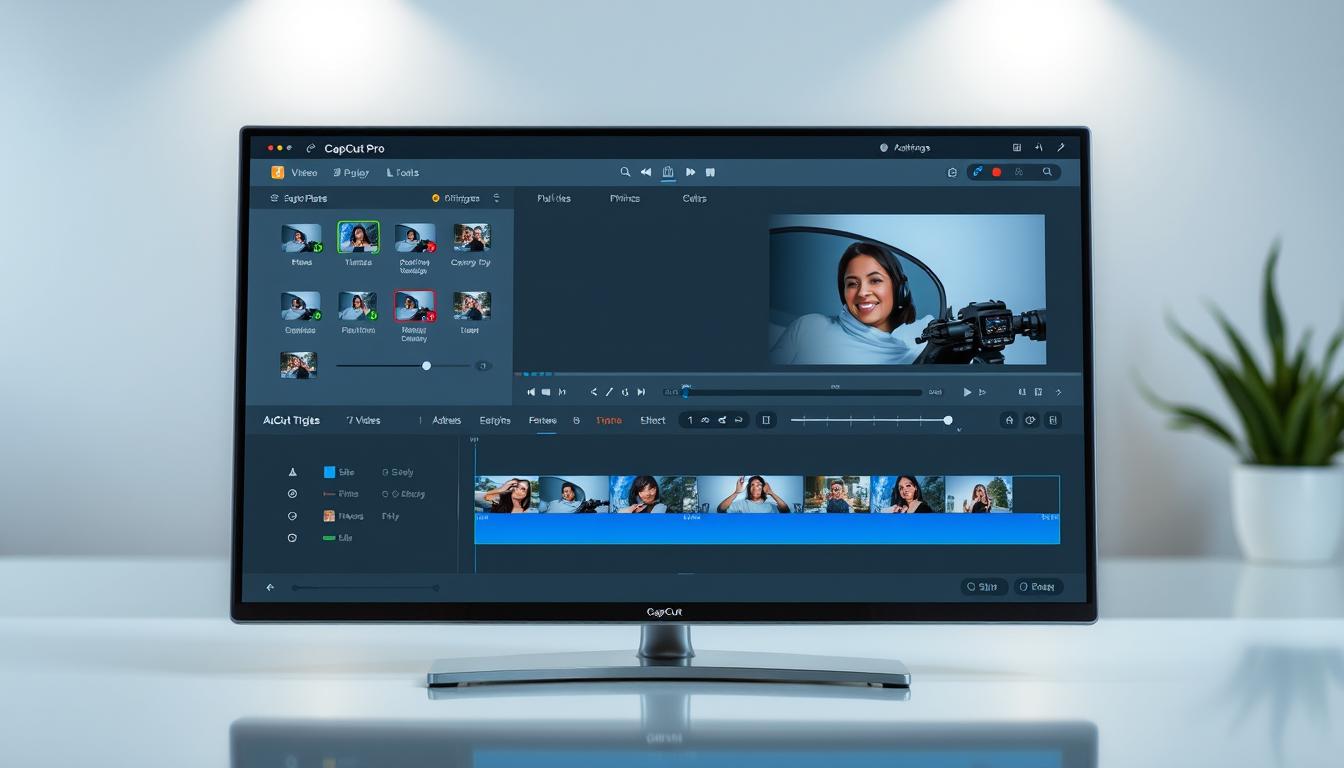Toggle the 'Seoly' option on the first track row
The width and height of the screenshot is (1344, 768).
click(397, 472)
